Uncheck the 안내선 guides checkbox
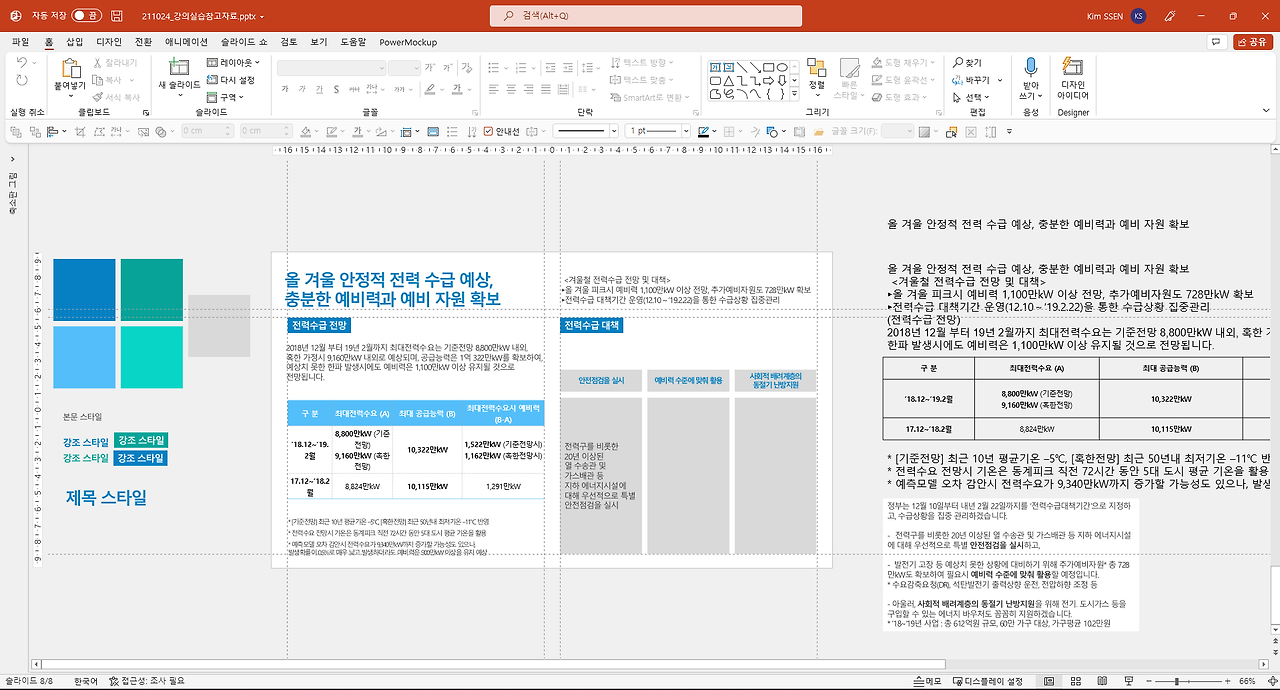This screenshot has height=690, width=1280. click(x=488, y=131)
